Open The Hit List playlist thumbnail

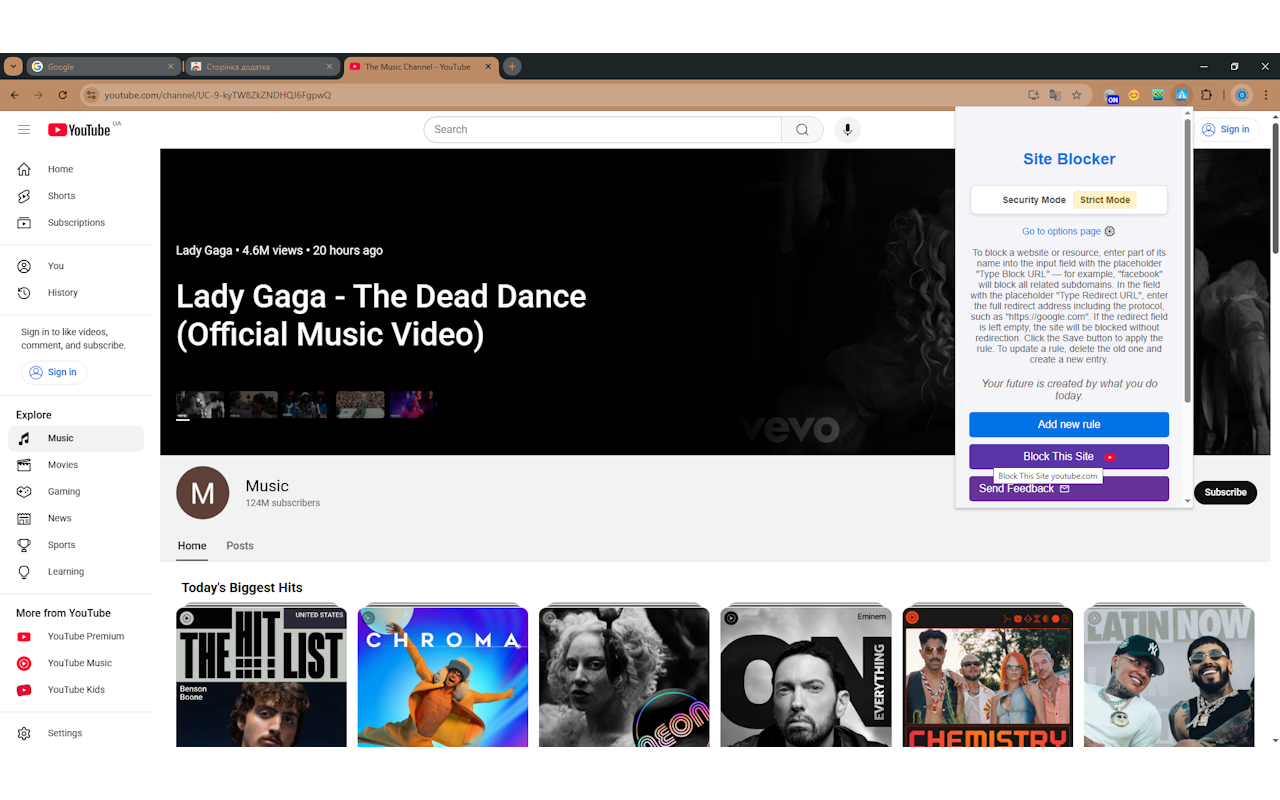261,676
